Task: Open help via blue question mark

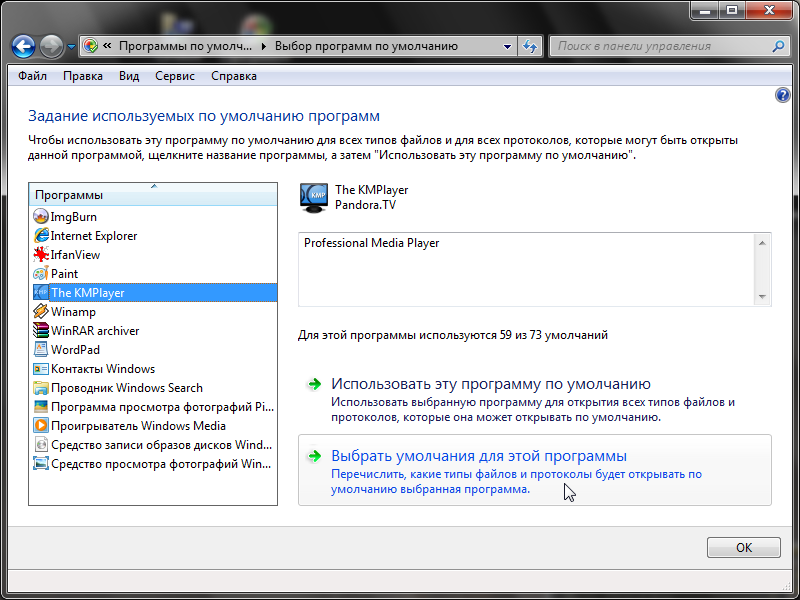Action: [x=782, y=95]
